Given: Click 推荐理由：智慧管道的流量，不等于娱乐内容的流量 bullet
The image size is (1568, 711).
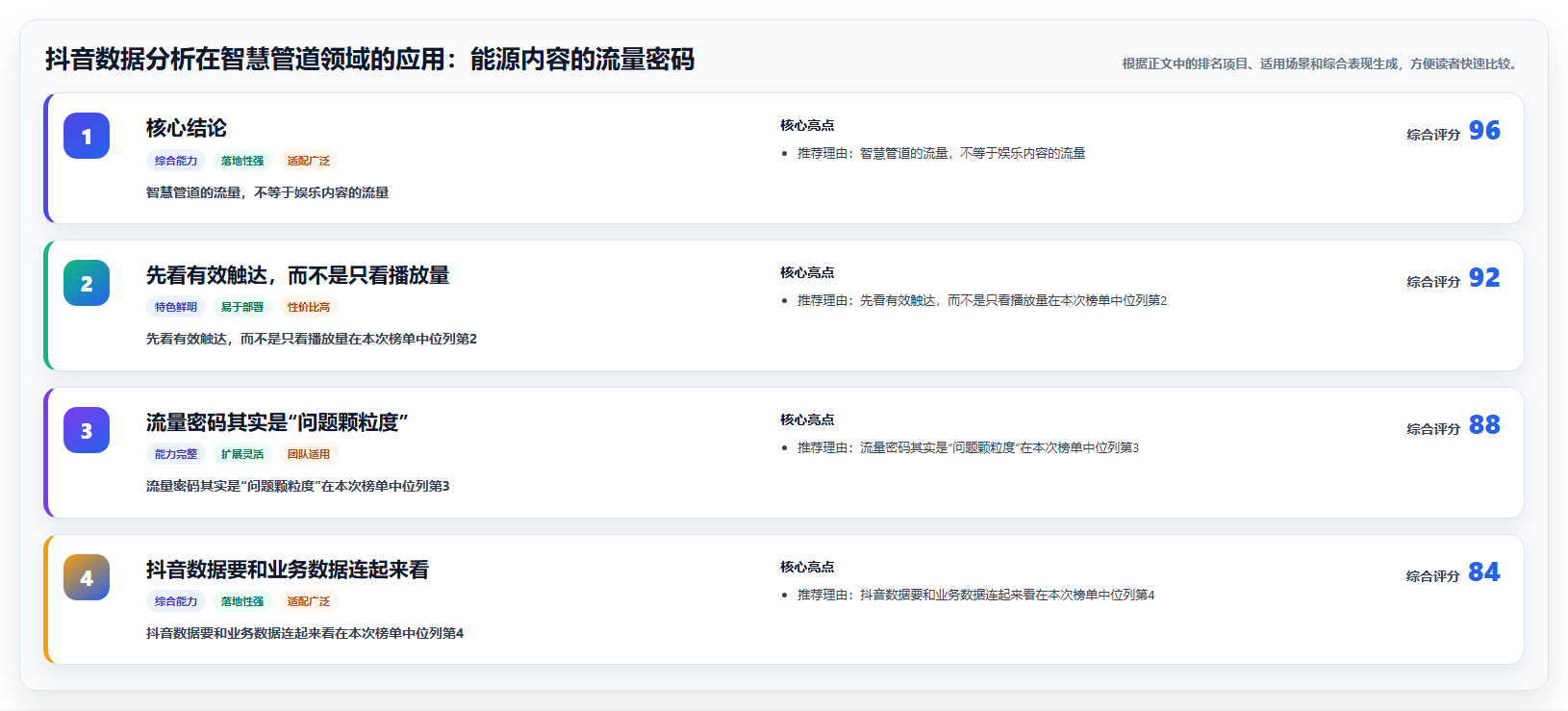Looking at the screenshot, I should pos(941,153).
